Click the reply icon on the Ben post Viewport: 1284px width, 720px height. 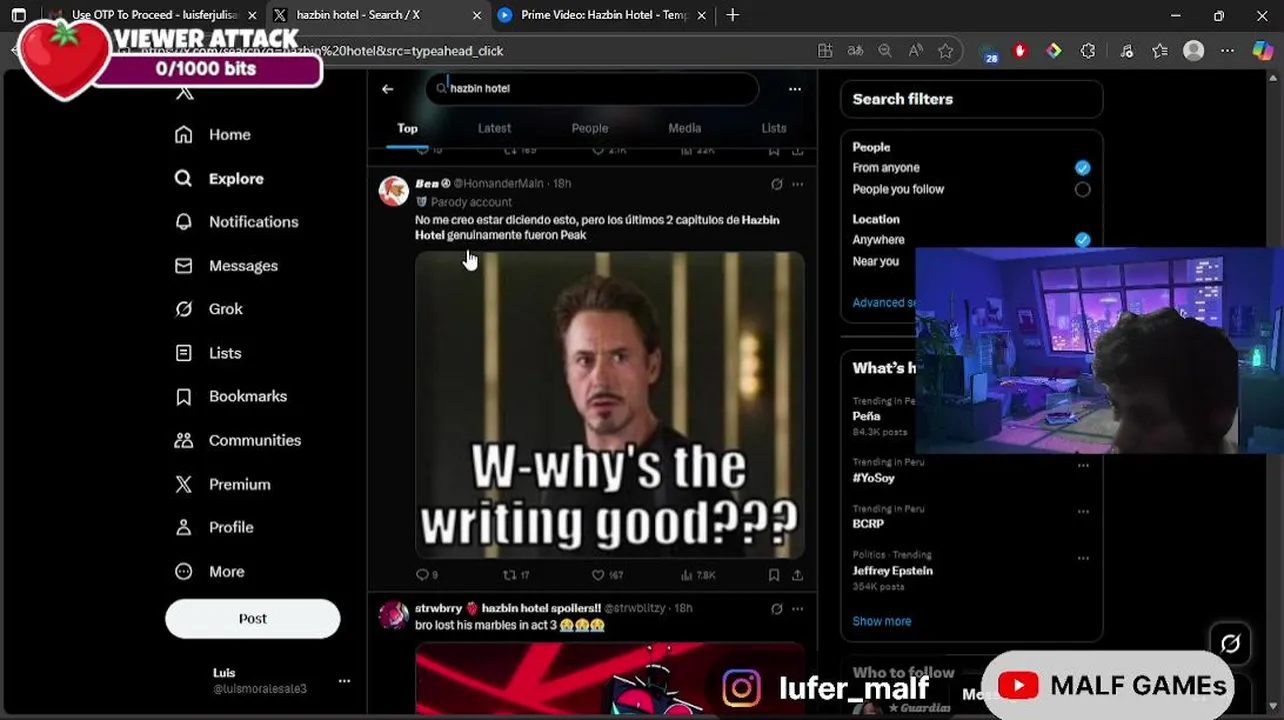tap(422, 575)
